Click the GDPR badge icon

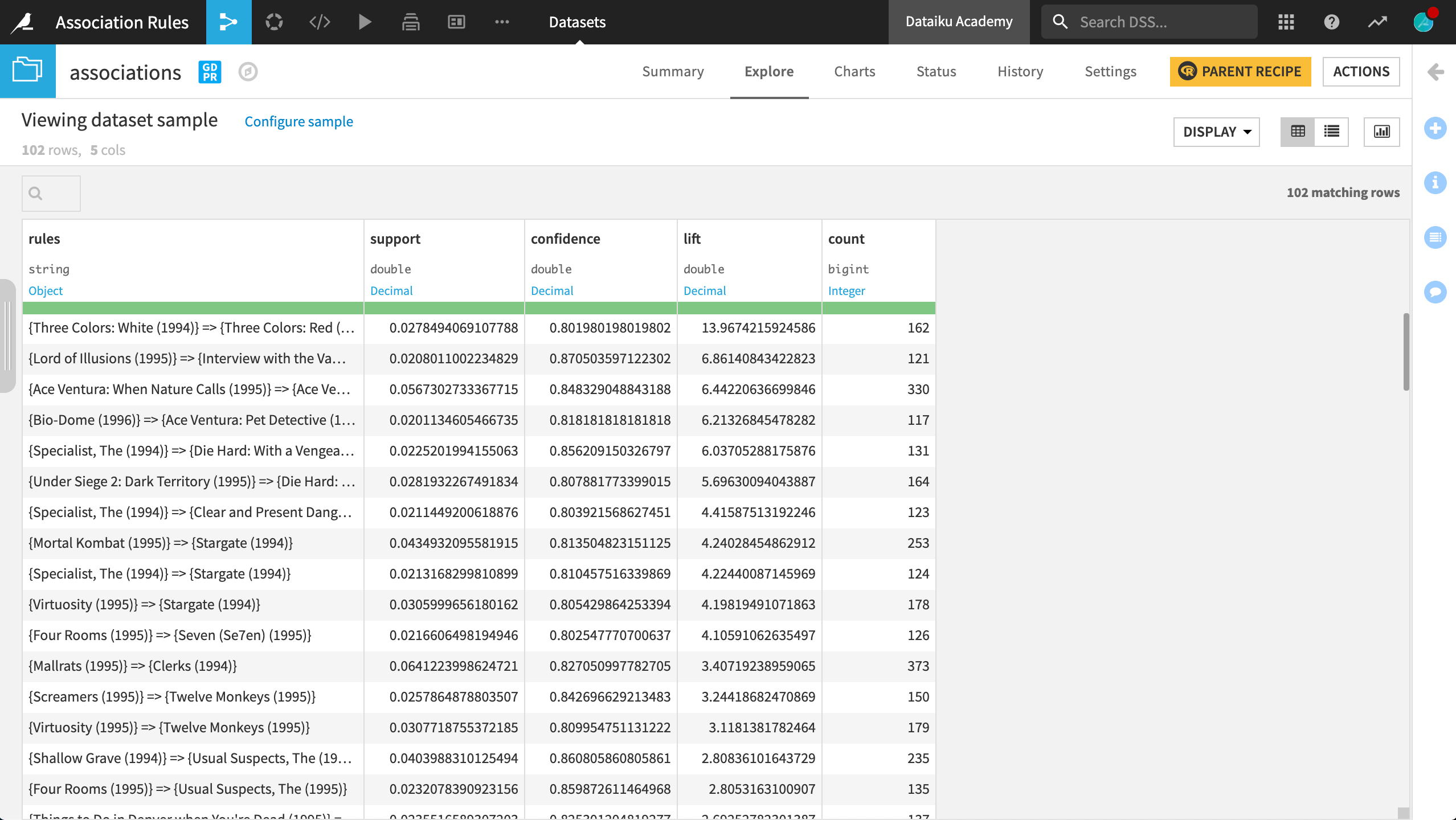210,72
